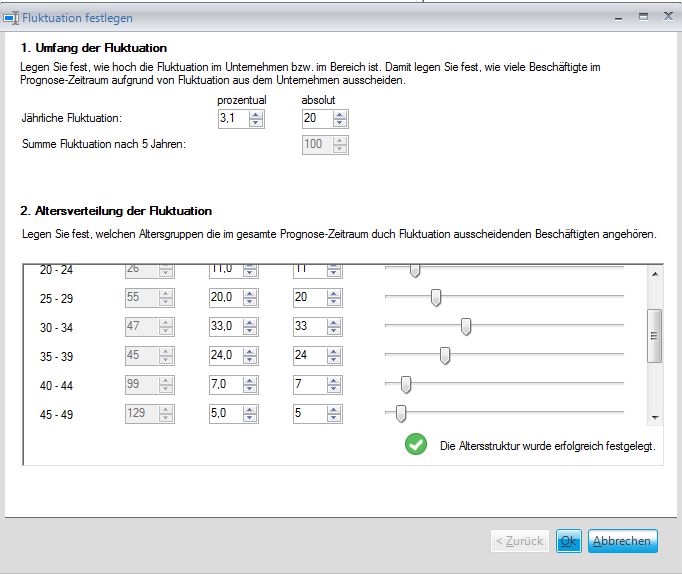
Task: Click the slider handle for 25 - 29
Action: click(x=436, y=297)
